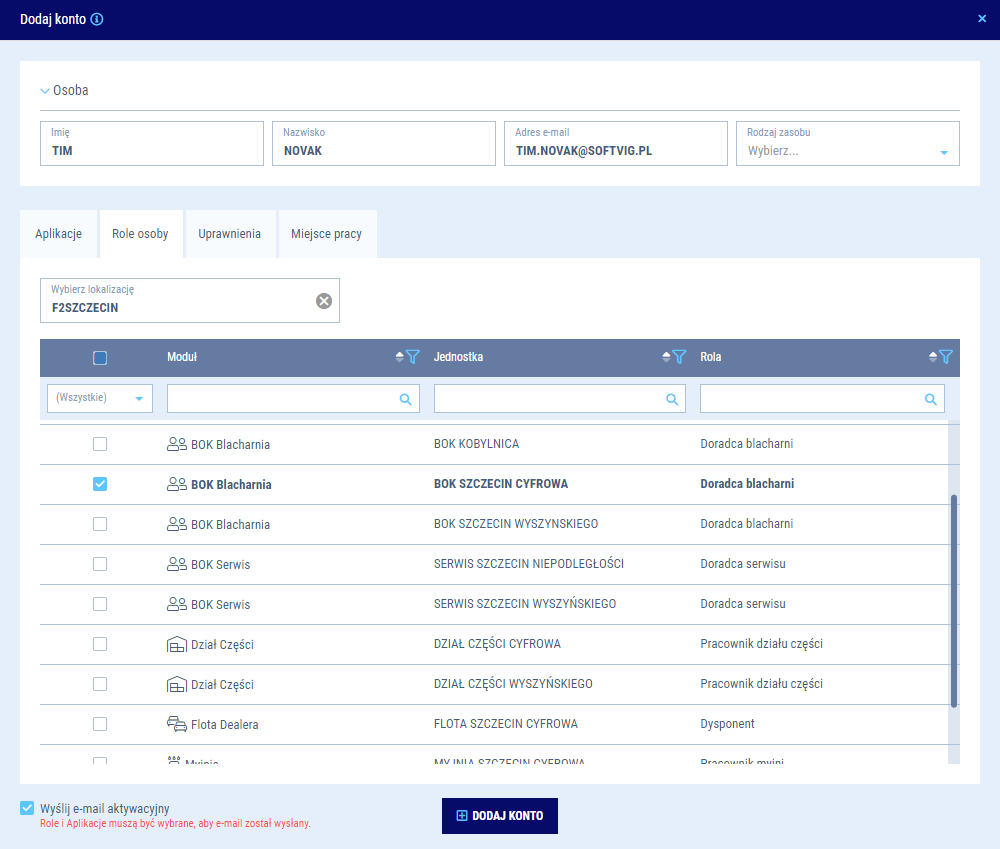
Task: Click the info icon next to Dodaj konto
Action: 97,19
